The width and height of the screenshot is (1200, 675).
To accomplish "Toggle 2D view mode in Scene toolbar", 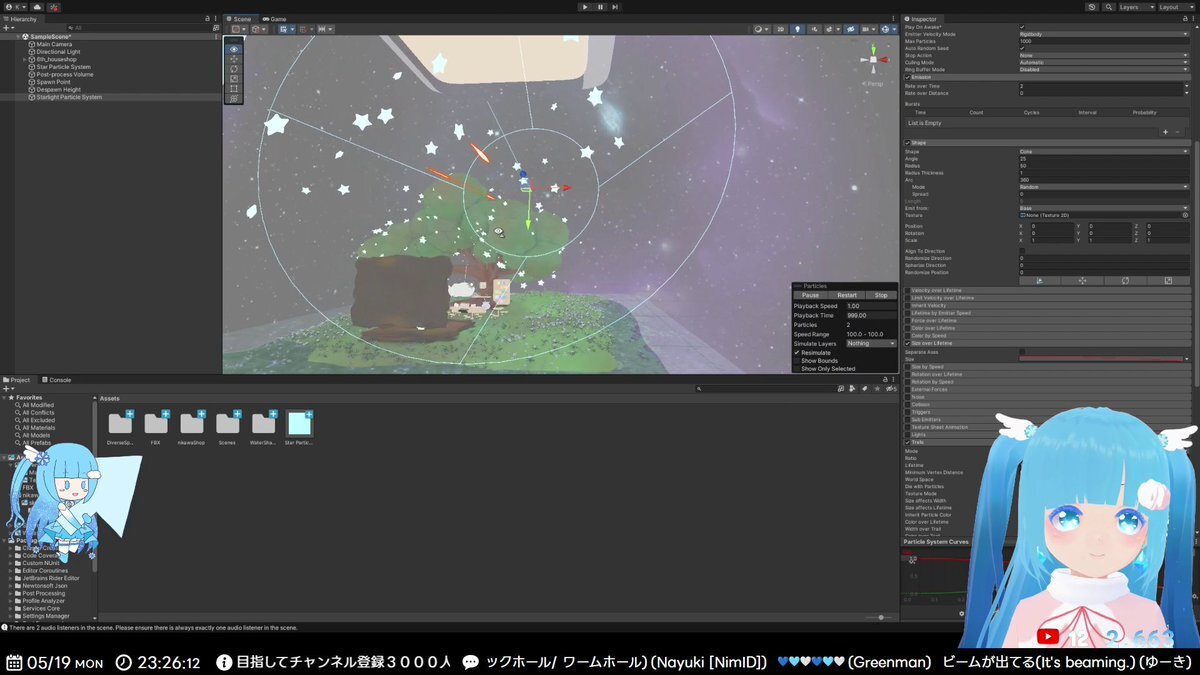I will [x=782, y=29].
